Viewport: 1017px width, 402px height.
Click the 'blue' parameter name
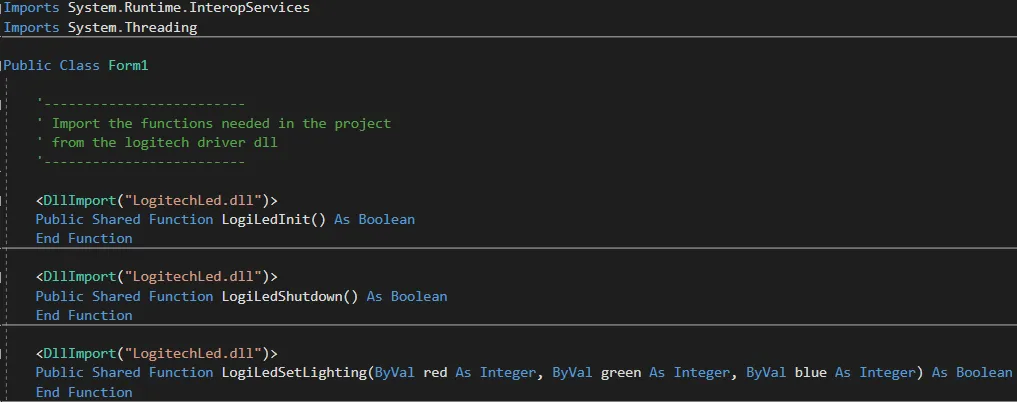(810, 373)
